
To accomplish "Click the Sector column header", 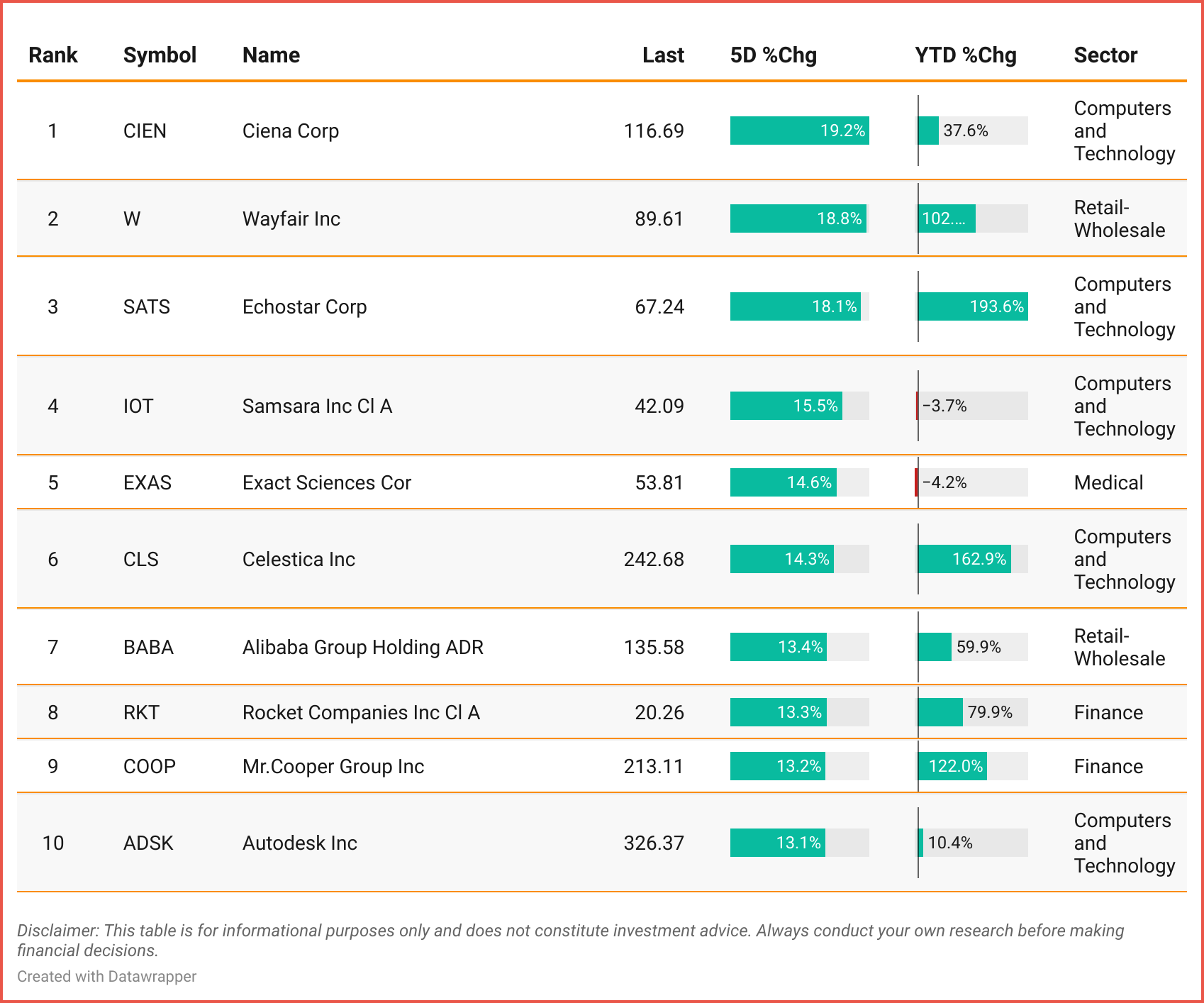I will (x=1105, y=55).
